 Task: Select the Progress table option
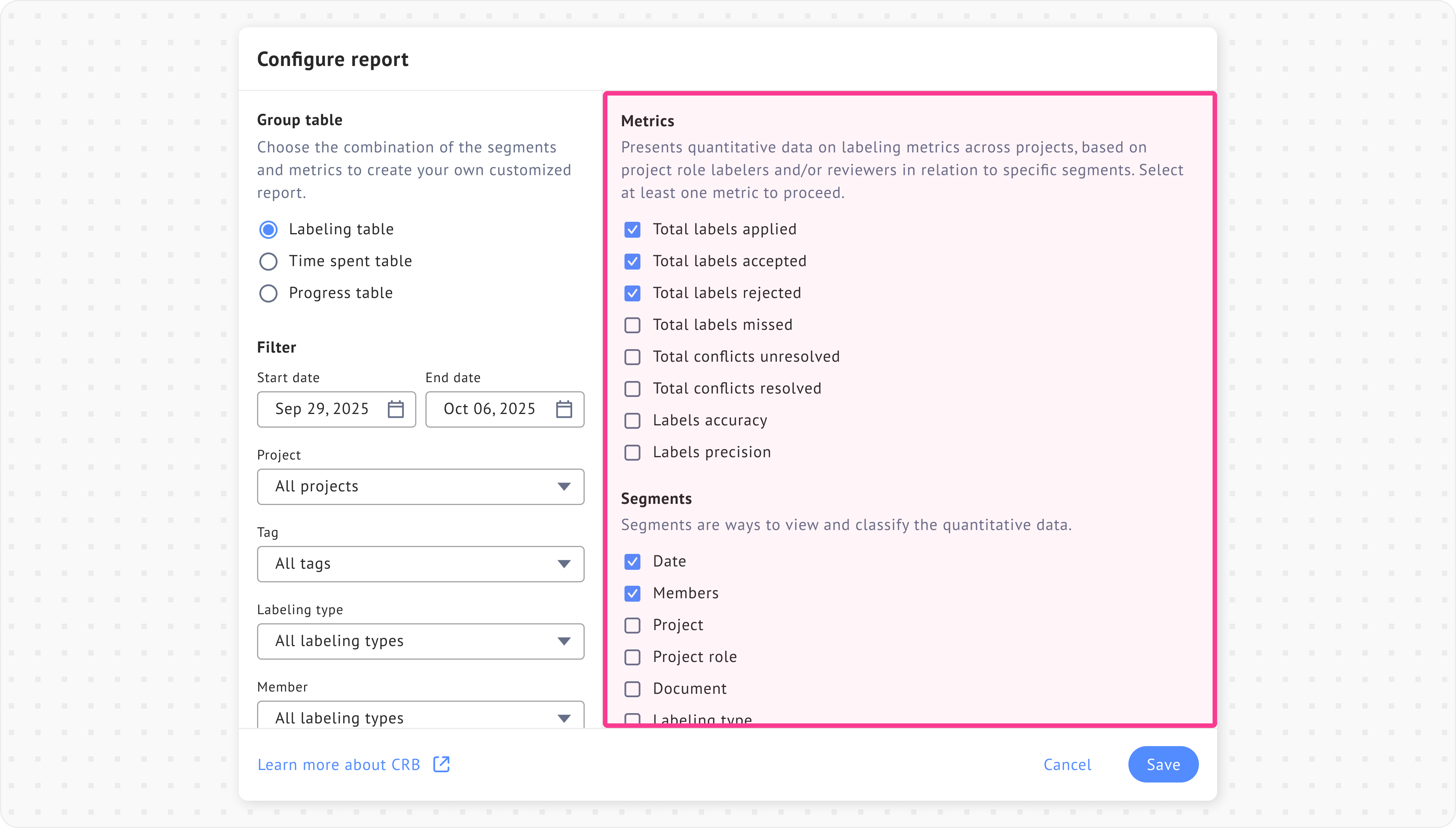pyautogui.click(x=268, y=293)
